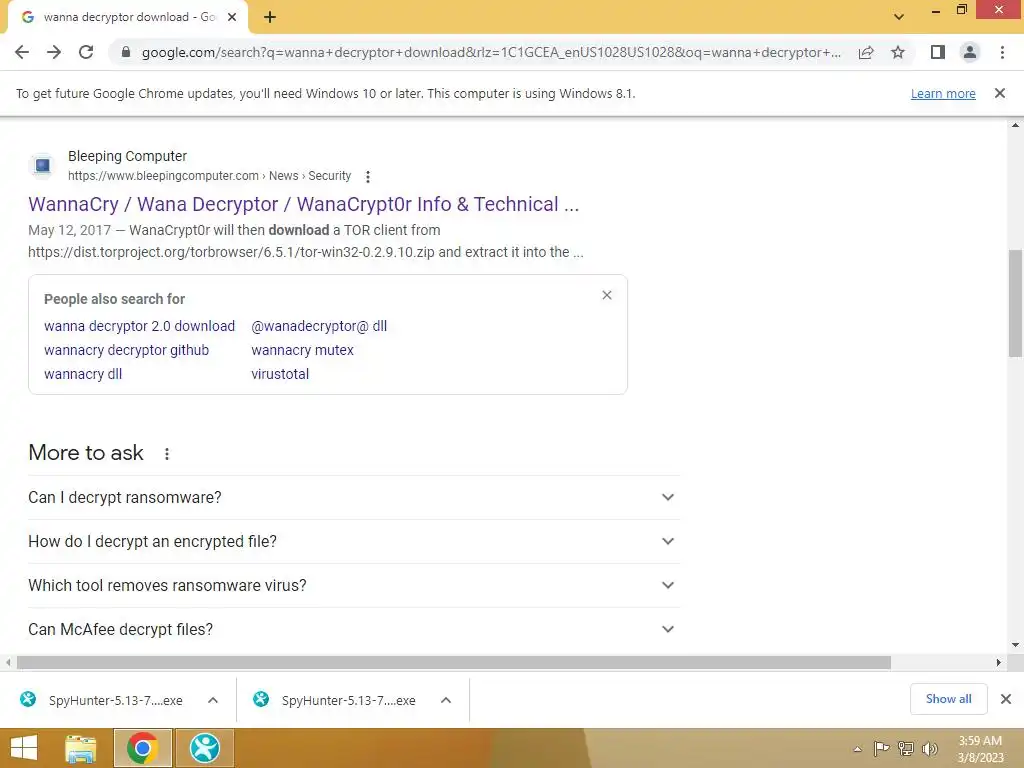Focus the address bar URL field

tap(491, 52)
